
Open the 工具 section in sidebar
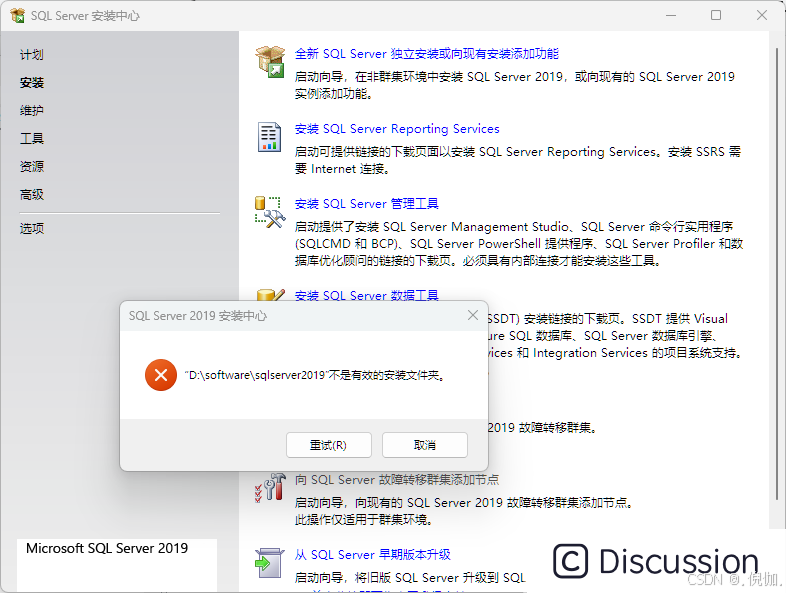click(32, 138)
